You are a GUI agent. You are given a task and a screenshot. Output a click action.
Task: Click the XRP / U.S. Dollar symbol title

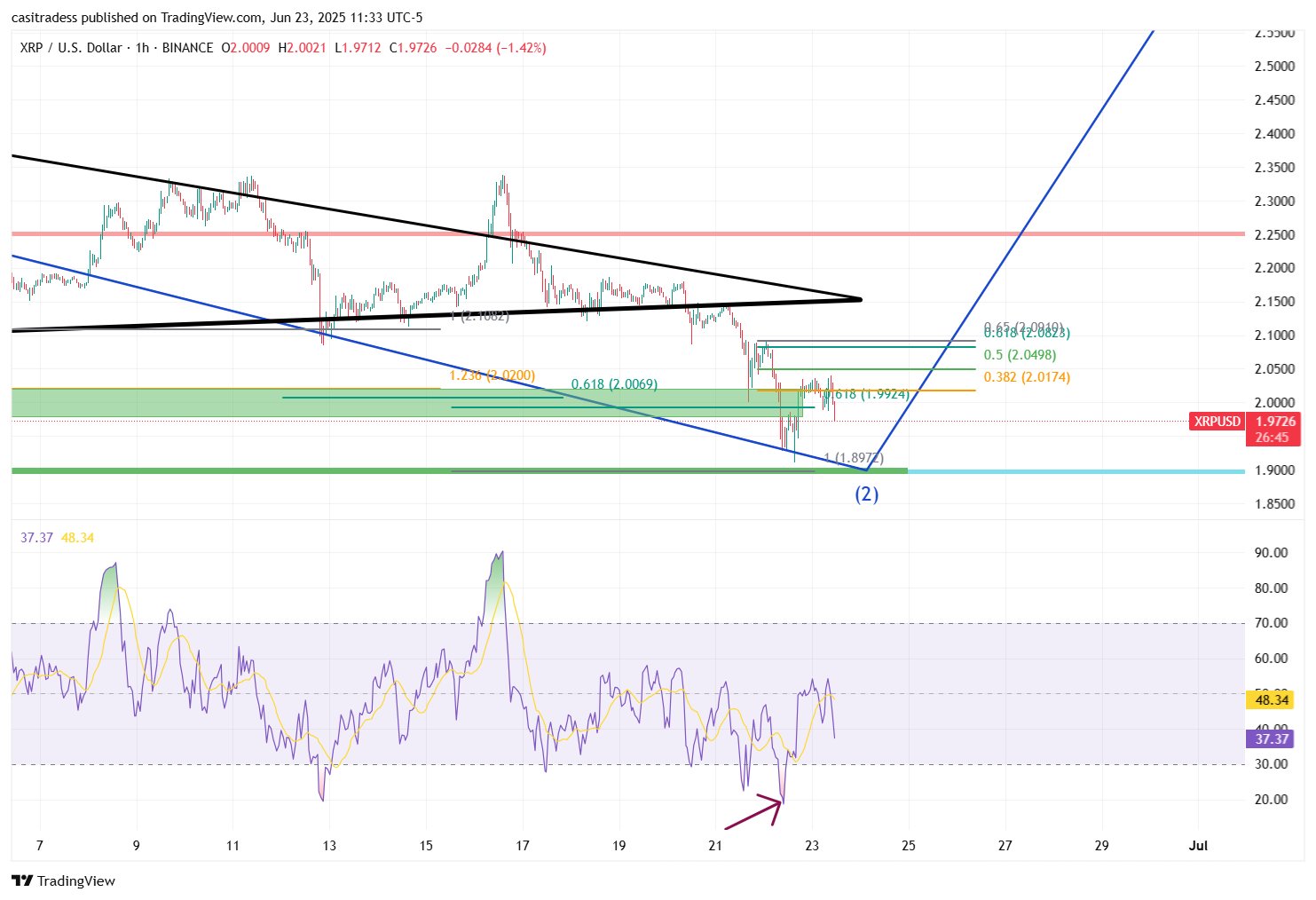(71, 48)
